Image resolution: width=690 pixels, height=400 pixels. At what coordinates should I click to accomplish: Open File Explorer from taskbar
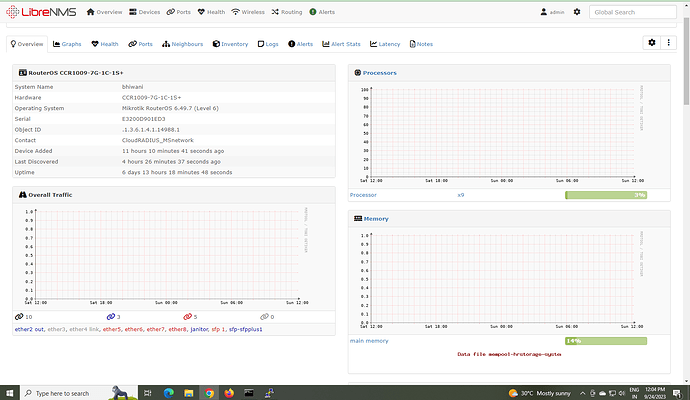coord(189,393)
